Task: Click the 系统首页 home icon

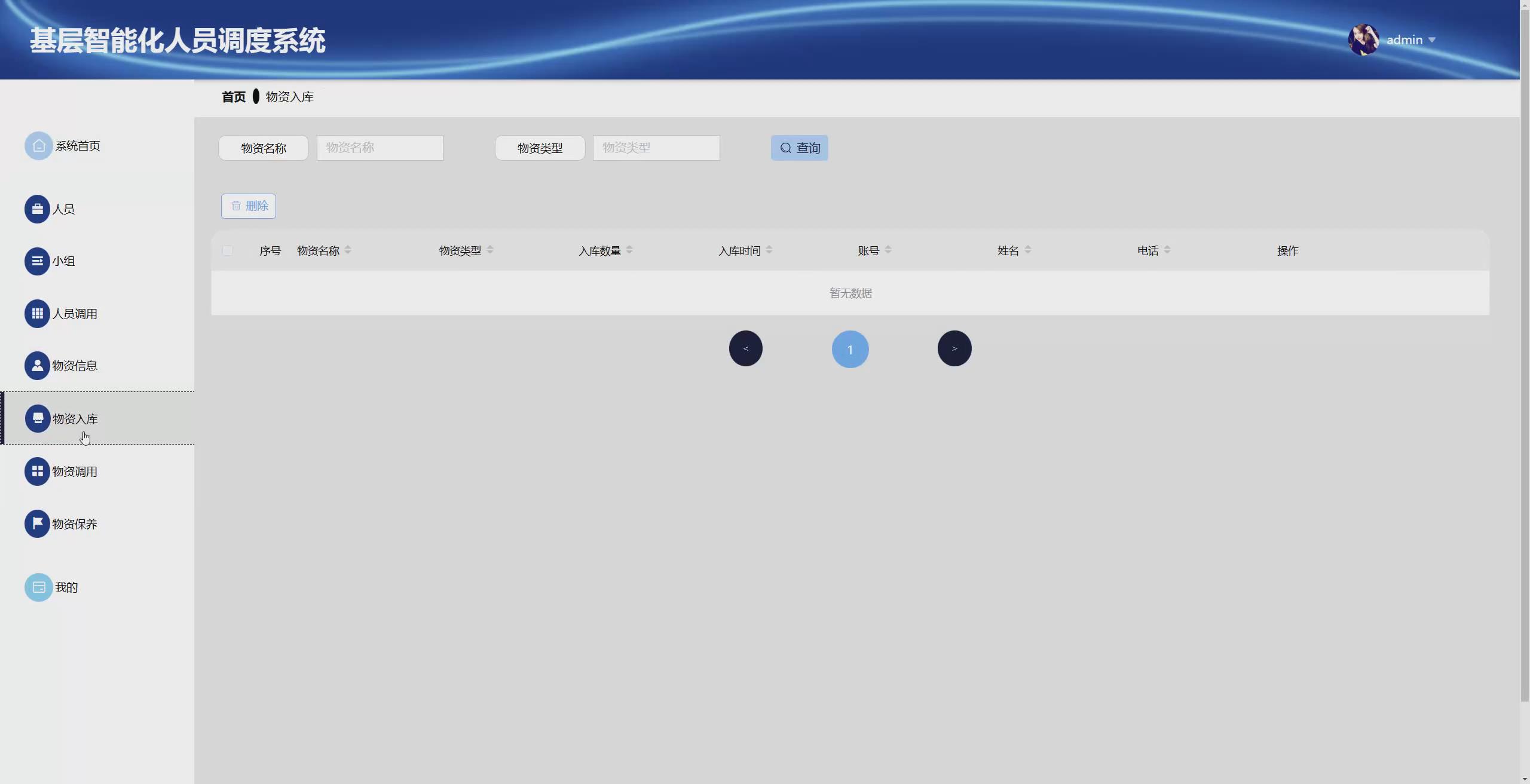Action: point(38,146)
